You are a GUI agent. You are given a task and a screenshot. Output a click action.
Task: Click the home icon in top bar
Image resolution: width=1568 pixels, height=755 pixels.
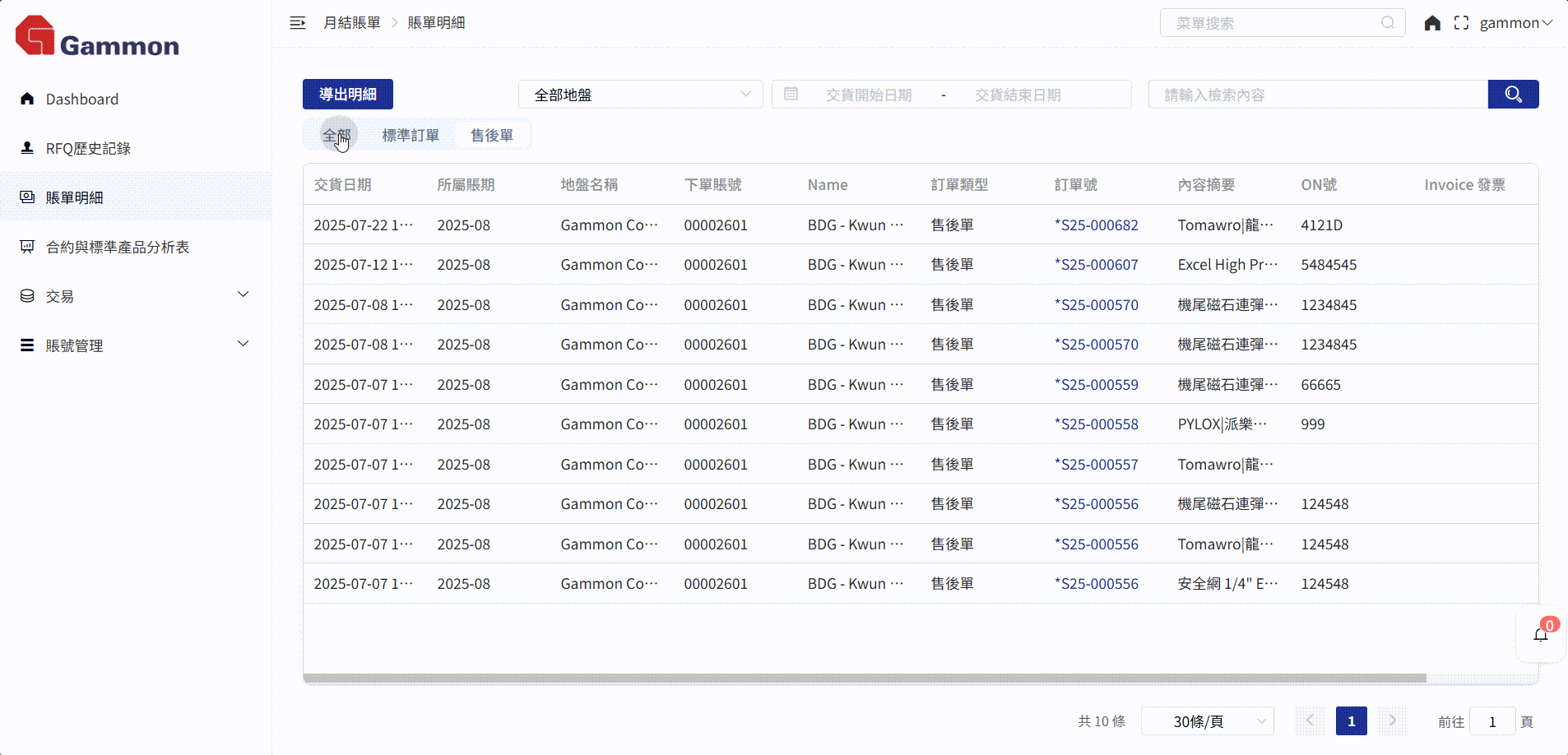pos(1432,23)
